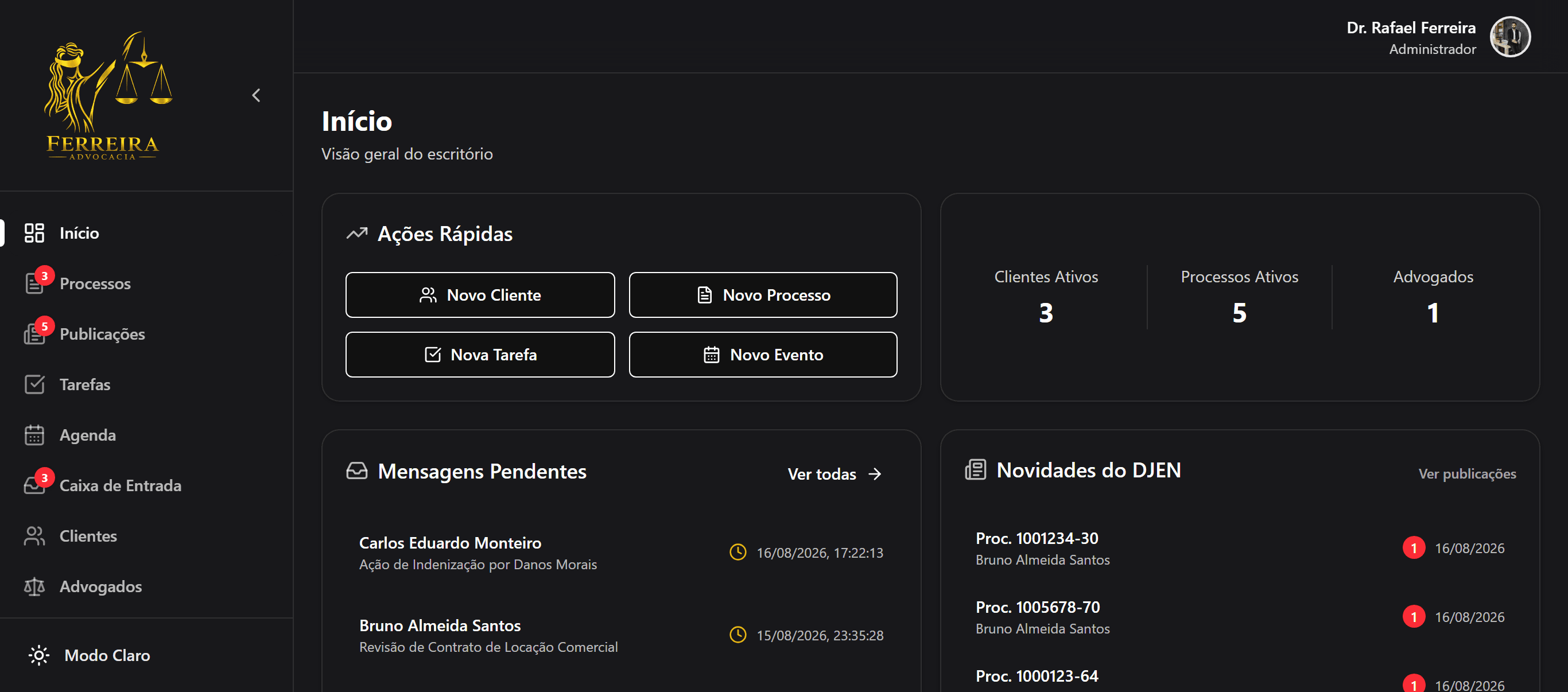Viewport: 1568px width, 692px height.
Task: Open Ver todas pending messages link
Action: pyautogui.click(x=835, y=474)
